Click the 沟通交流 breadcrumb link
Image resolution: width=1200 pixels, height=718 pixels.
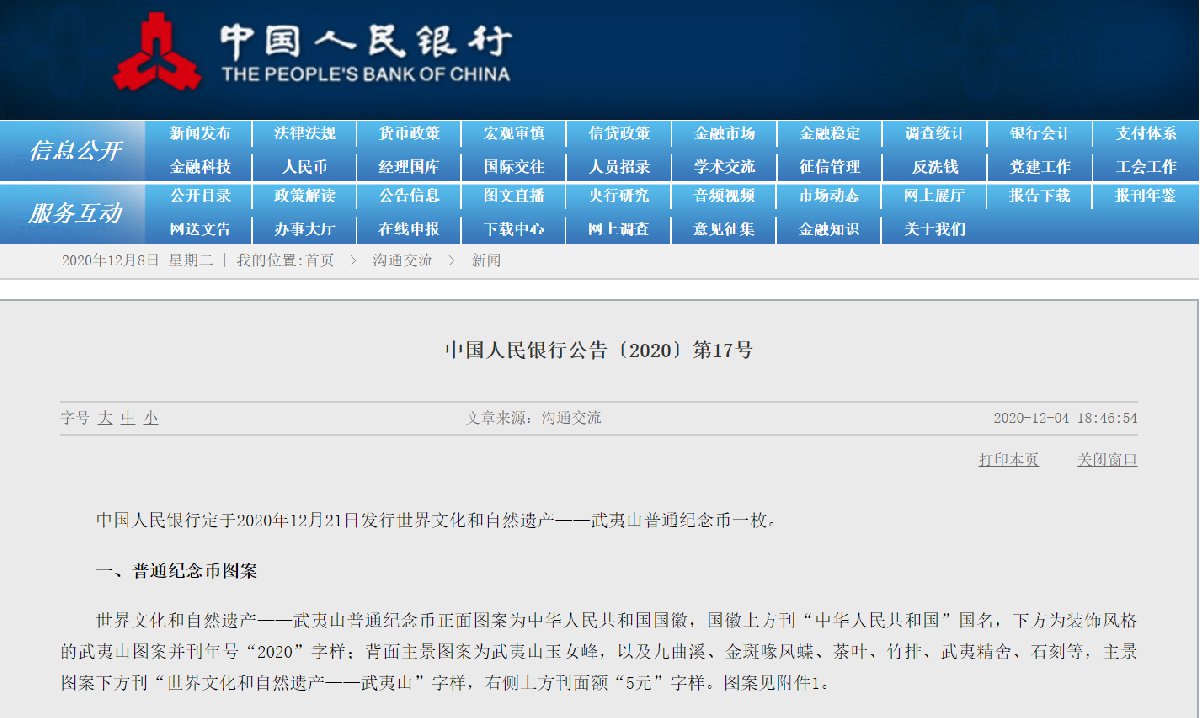(402, 261)
